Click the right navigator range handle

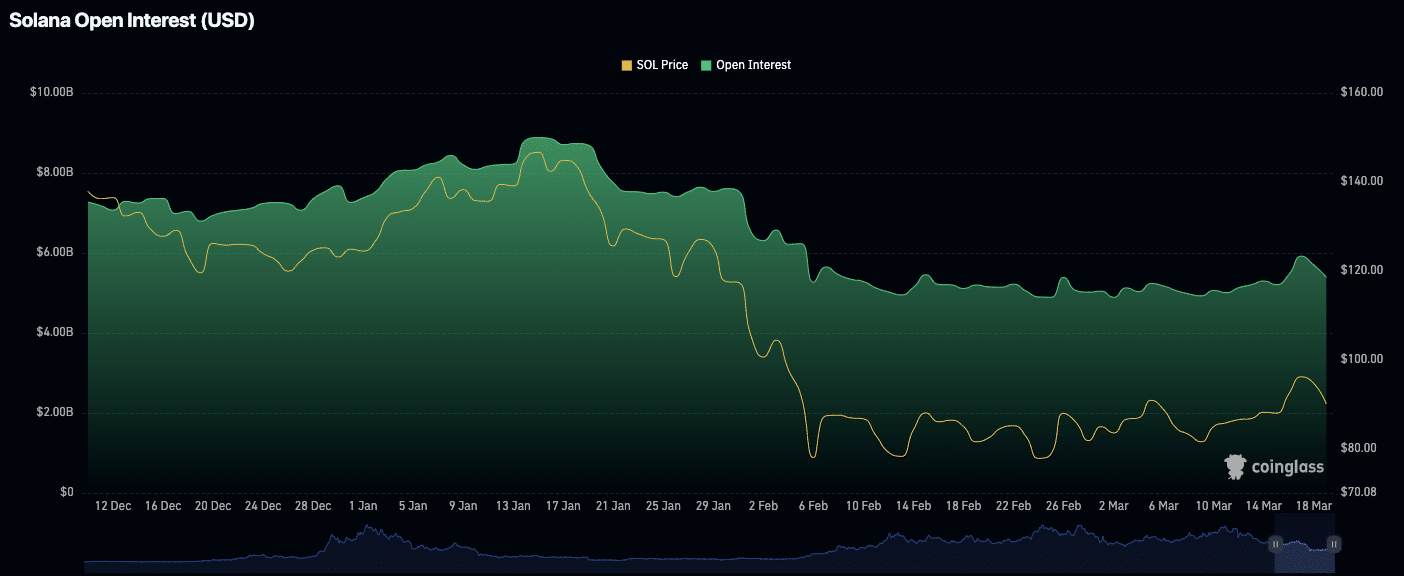pyautogui.click(x=1334, y=544)
